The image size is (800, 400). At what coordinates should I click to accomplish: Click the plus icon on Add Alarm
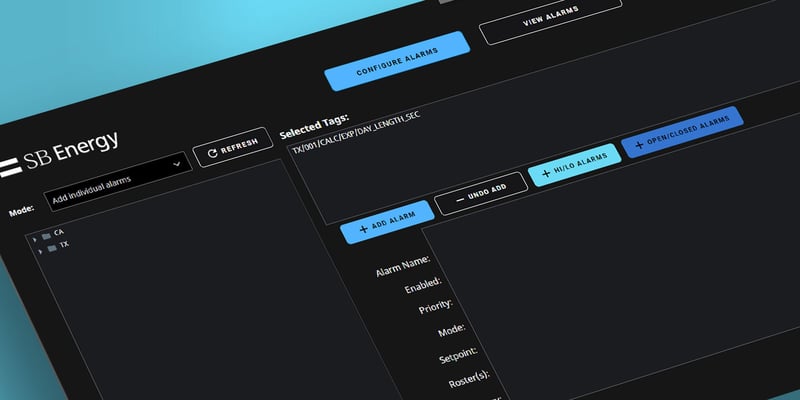(x=364, y=229)
